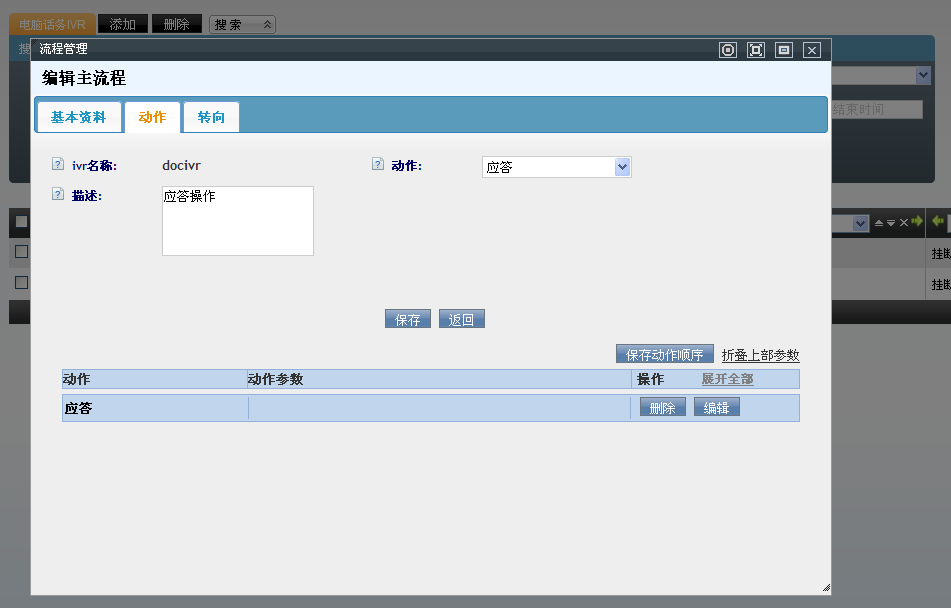Click the green right arrow icon in grid header

coord(916,222)
